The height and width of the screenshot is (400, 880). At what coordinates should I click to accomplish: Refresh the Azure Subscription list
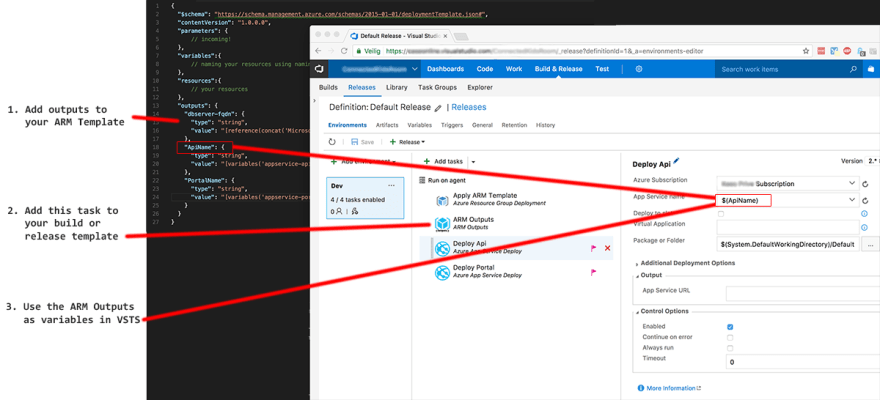(865, 183)
